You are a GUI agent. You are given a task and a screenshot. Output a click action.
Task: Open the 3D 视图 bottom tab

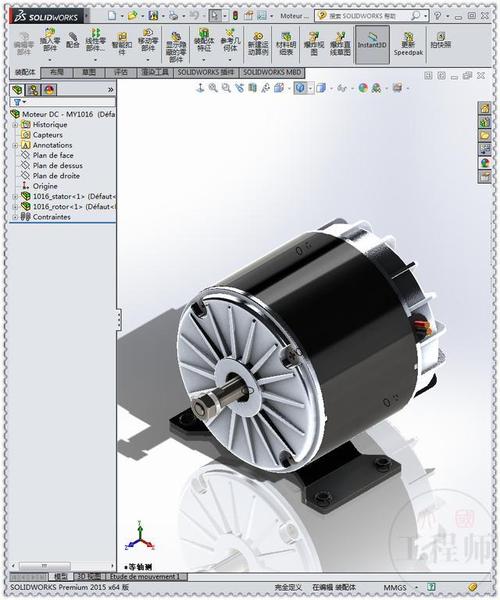[89, 576]
